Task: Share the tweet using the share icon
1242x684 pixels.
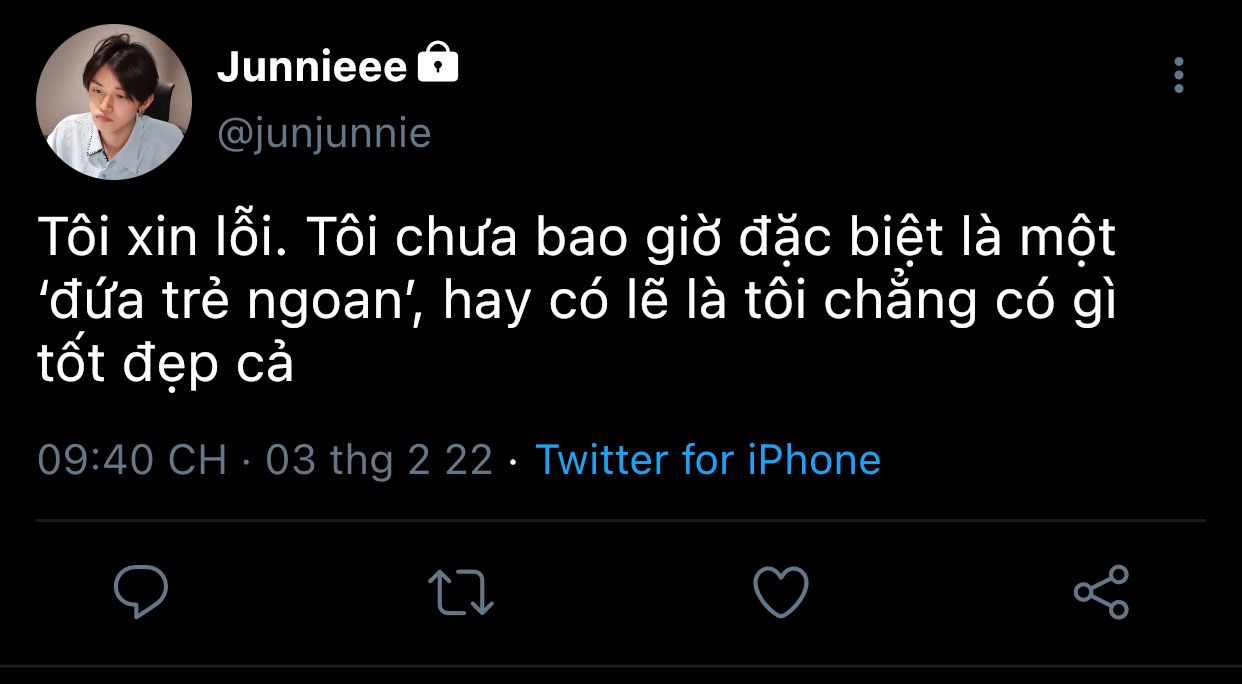Action: point(1101,591)
